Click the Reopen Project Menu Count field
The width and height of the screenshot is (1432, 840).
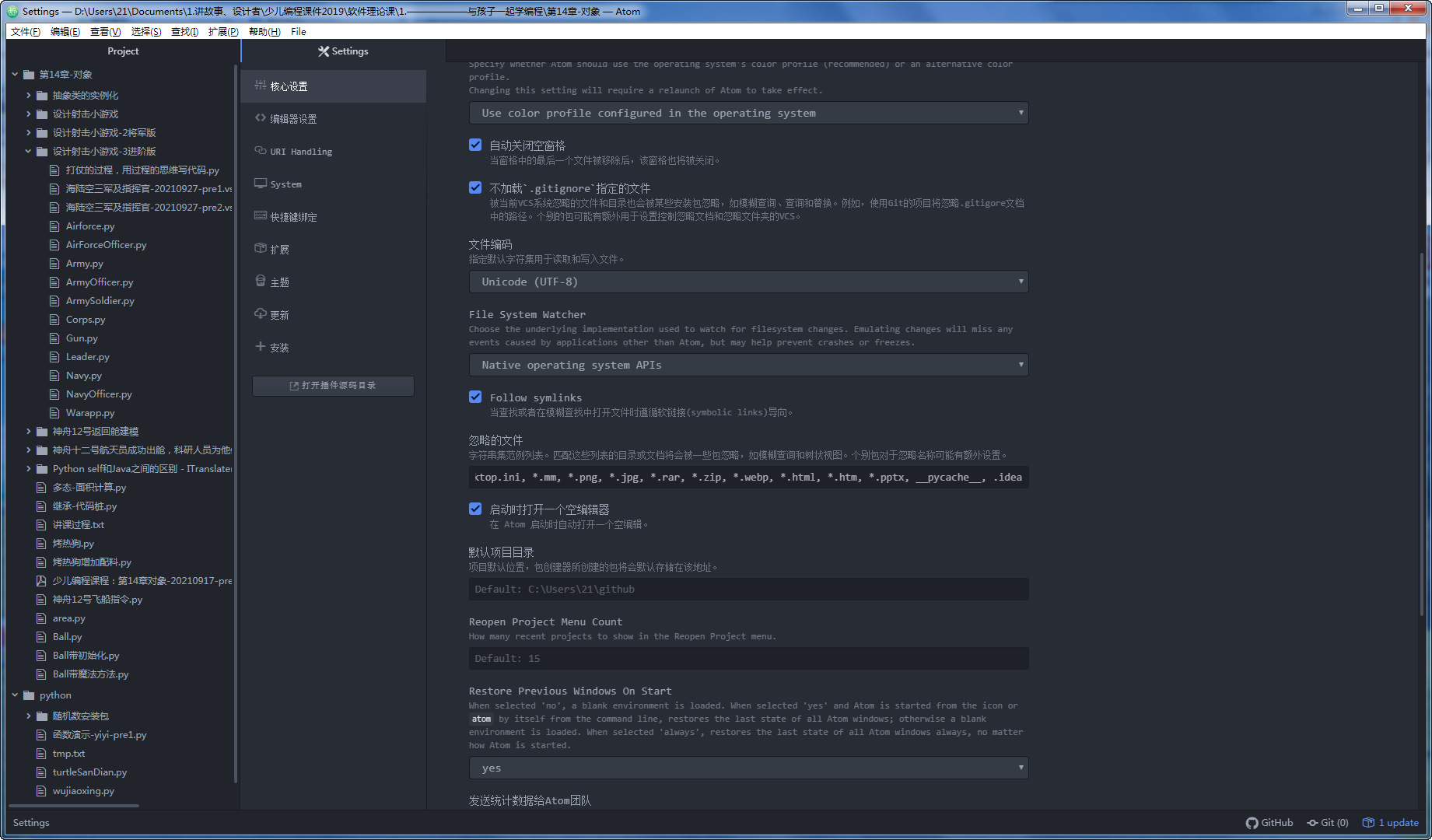748,659
